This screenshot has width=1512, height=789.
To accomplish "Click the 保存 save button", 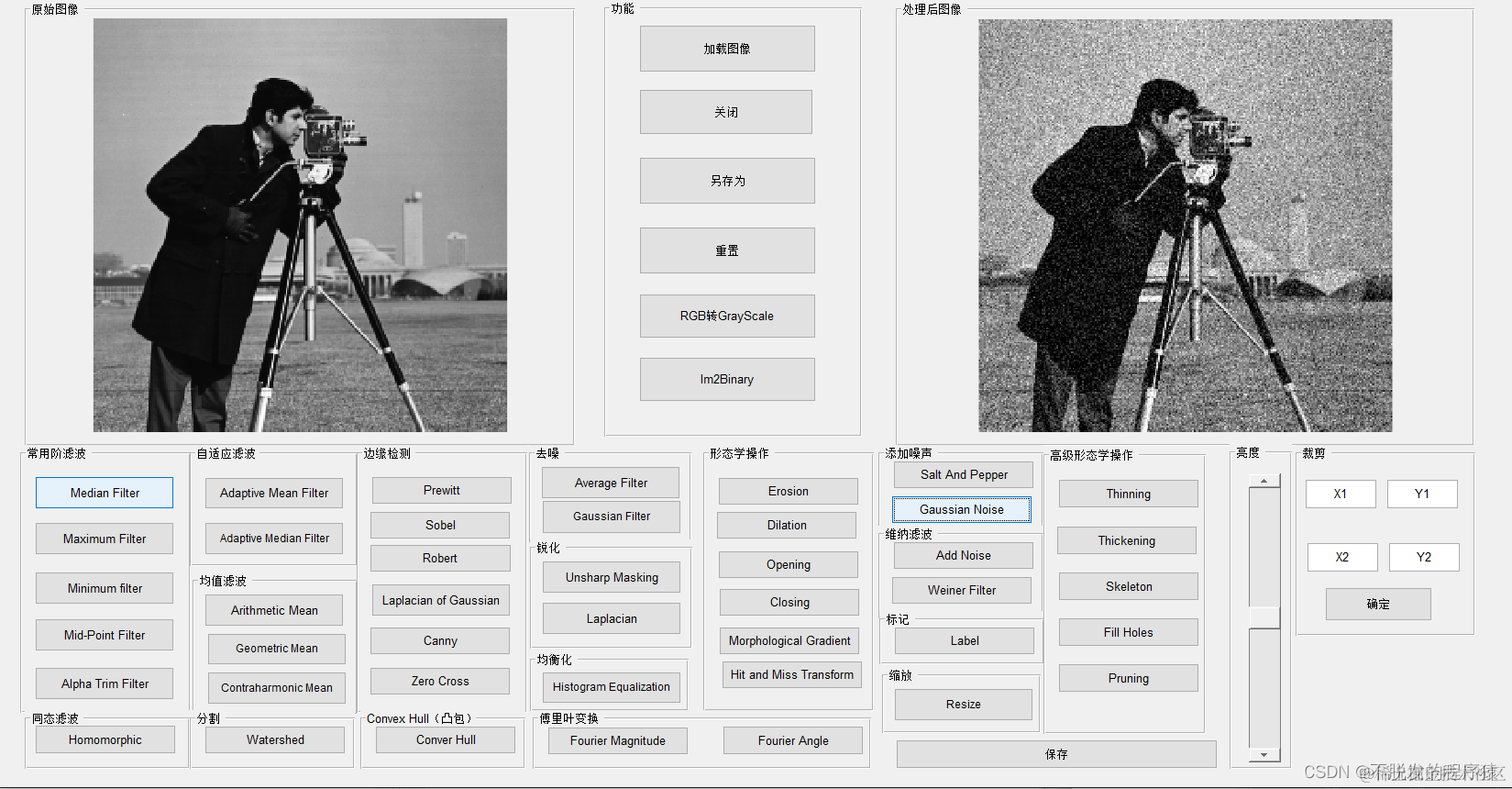I will [1056, 754].
